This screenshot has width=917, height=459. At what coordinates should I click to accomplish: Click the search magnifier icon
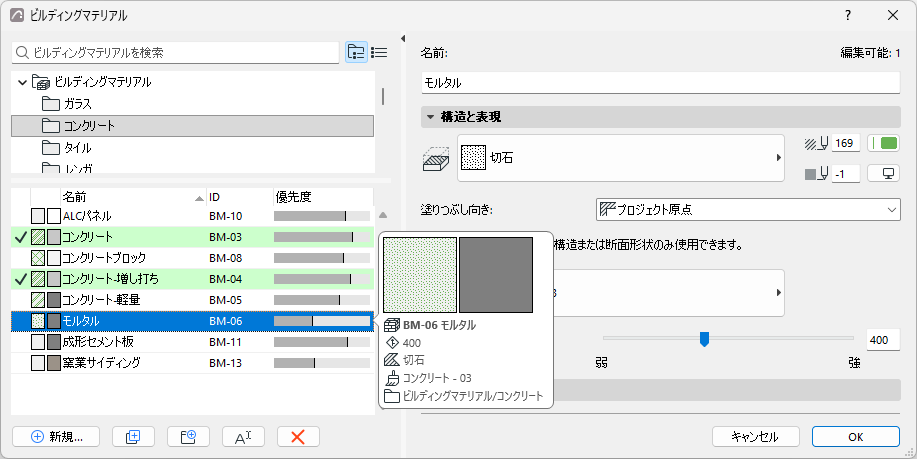[22, 53]
